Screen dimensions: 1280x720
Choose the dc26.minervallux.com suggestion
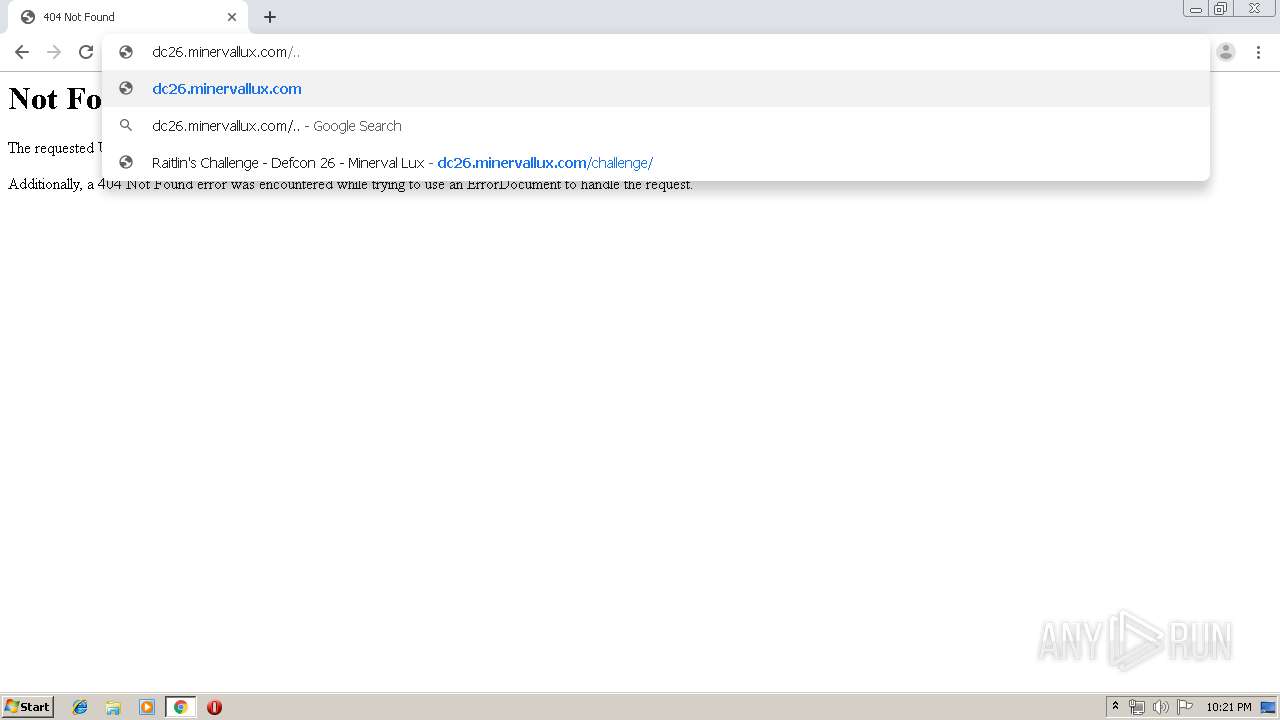(656, 89)
